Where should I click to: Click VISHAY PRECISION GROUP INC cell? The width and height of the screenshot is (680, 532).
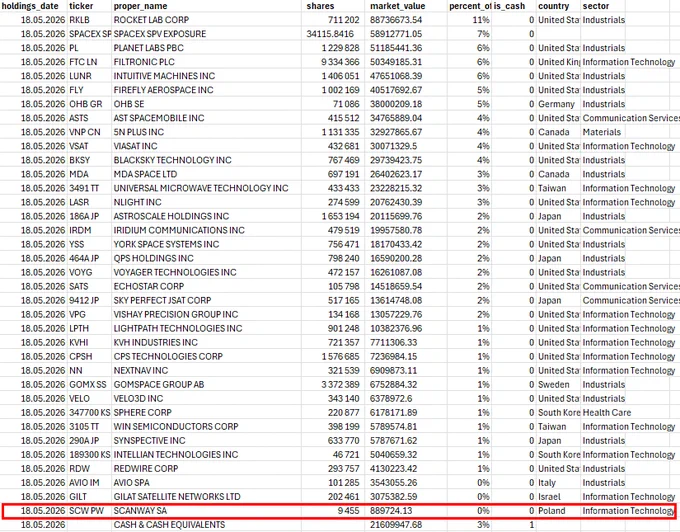click(x=207, y=314)
